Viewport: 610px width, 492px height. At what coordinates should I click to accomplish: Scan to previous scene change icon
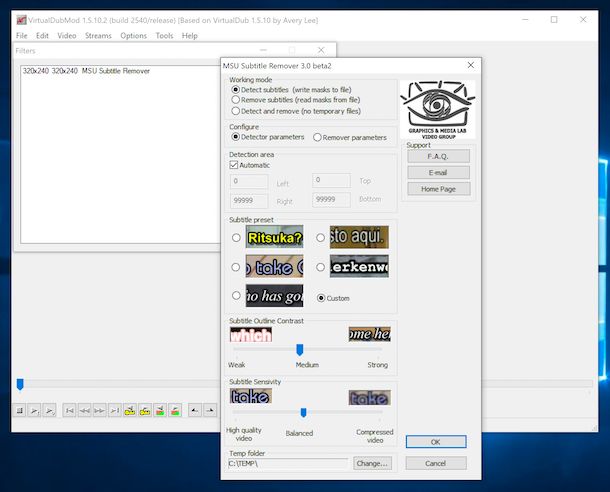pos(160,410)
